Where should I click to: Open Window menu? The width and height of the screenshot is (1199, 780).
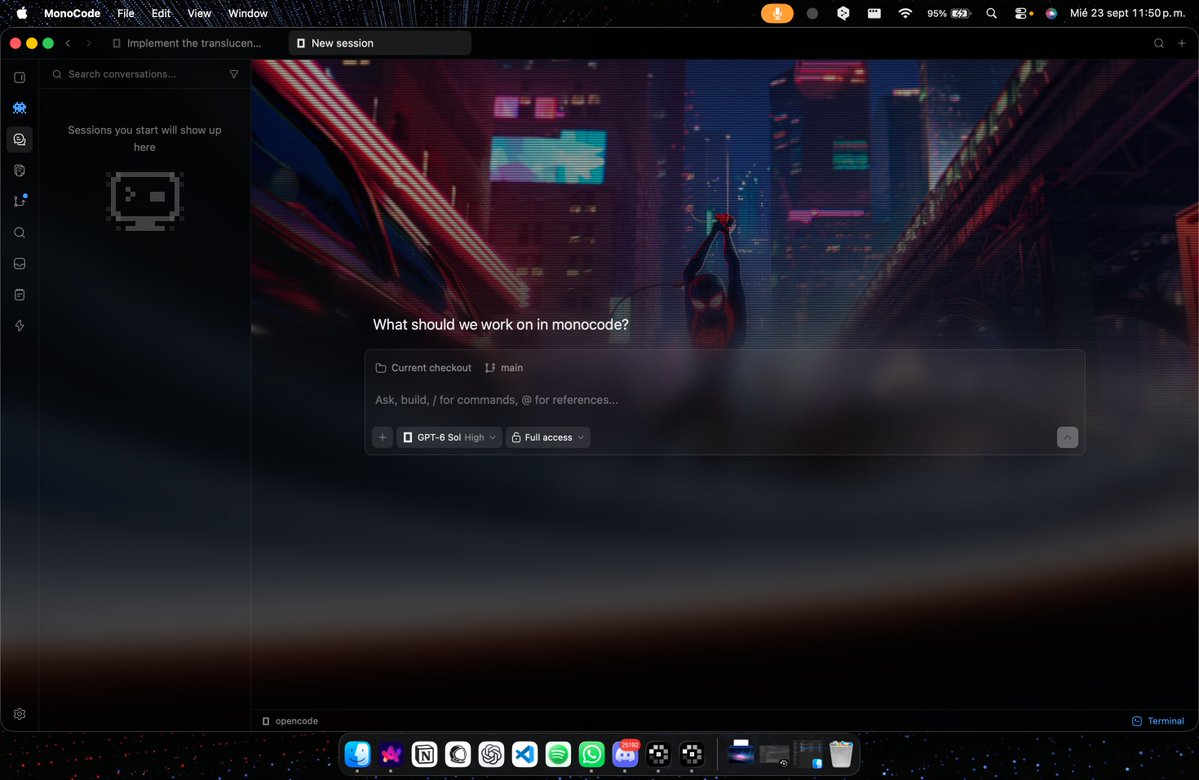248,13
